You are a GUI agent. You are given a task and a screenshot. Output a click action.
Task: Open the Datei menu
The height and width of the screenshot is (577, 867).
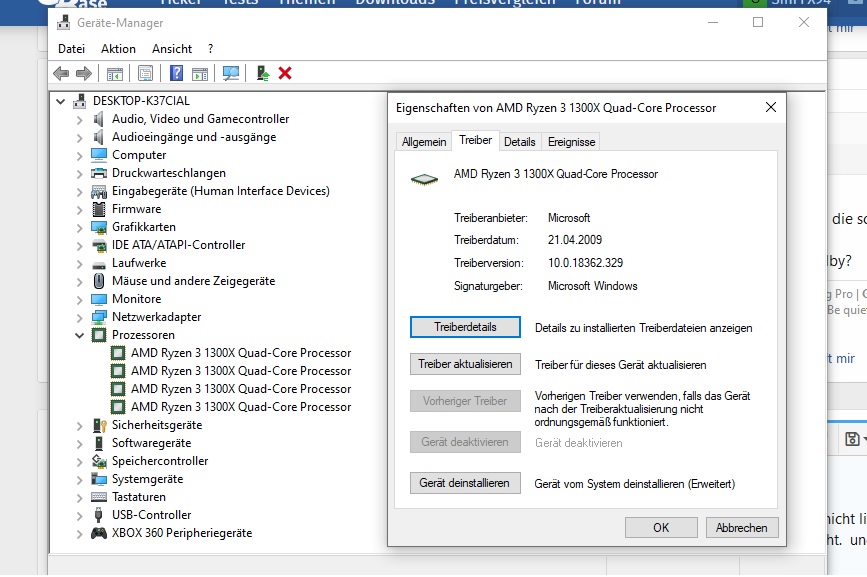tap(71, 49)
